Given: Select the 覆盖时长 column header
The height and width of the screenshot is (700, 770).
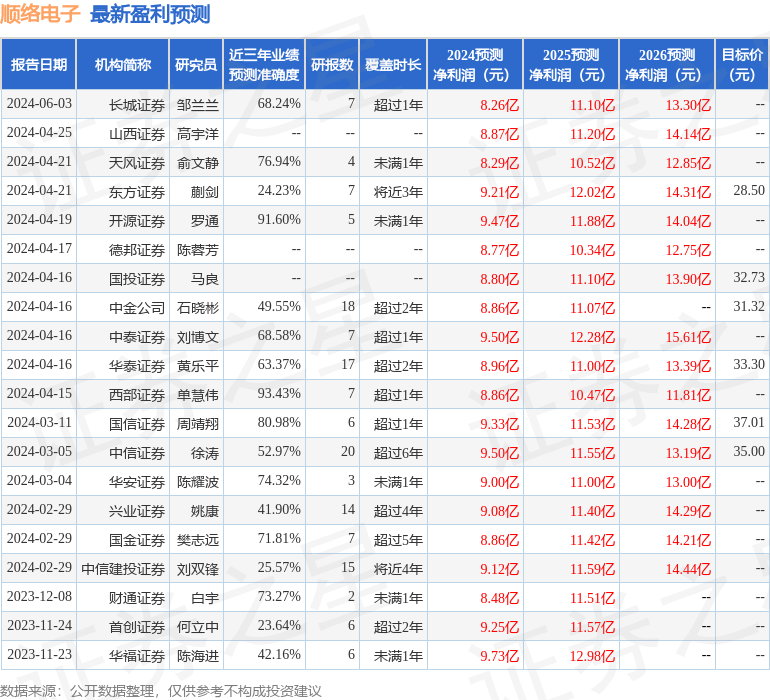Looking at the screenshot, I should click(x=393, y=64).
